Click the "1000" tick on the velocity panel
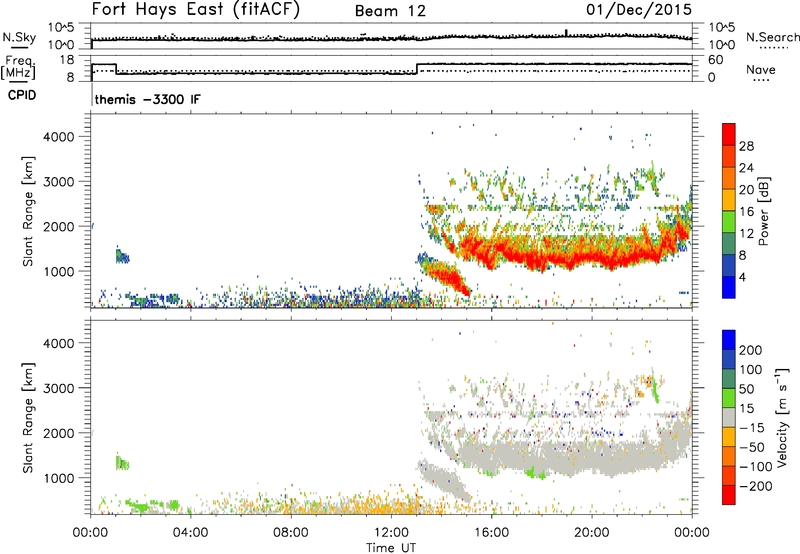The image size is (800, 554). point(59,478)
